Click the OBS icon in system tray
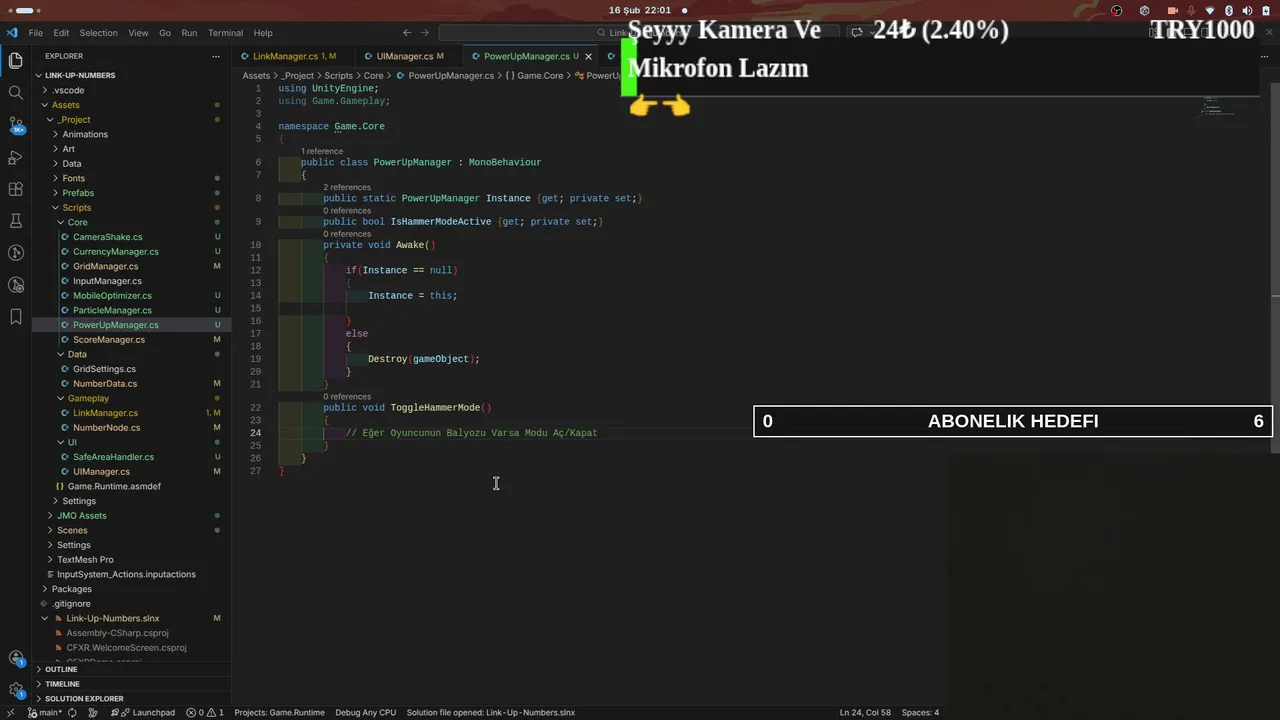 tap(1117, 10)
